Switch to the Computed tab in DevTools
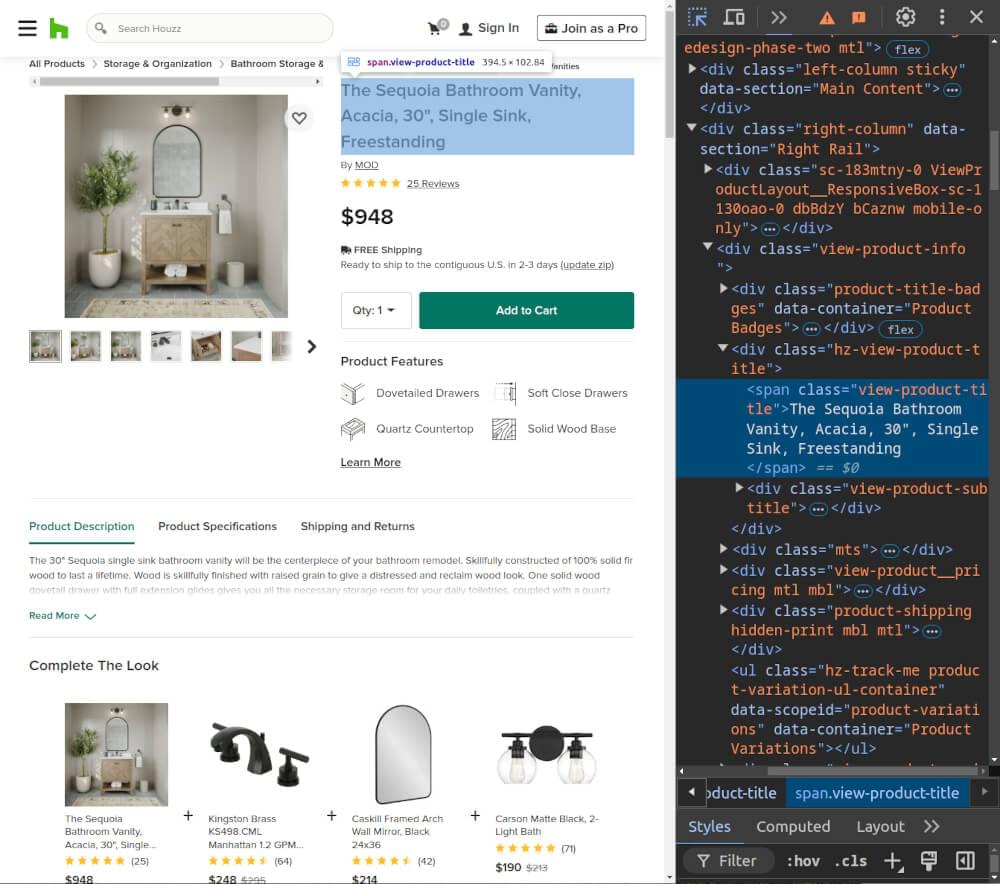1000x884 pixels. [793, 826]
